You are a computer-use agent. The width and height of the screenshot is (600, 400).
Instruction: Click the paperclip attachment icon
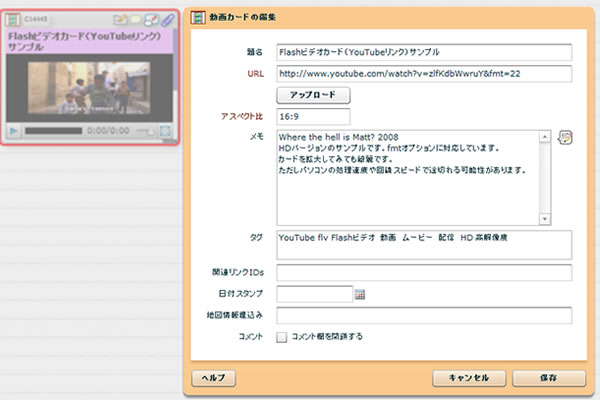(167, 19)
